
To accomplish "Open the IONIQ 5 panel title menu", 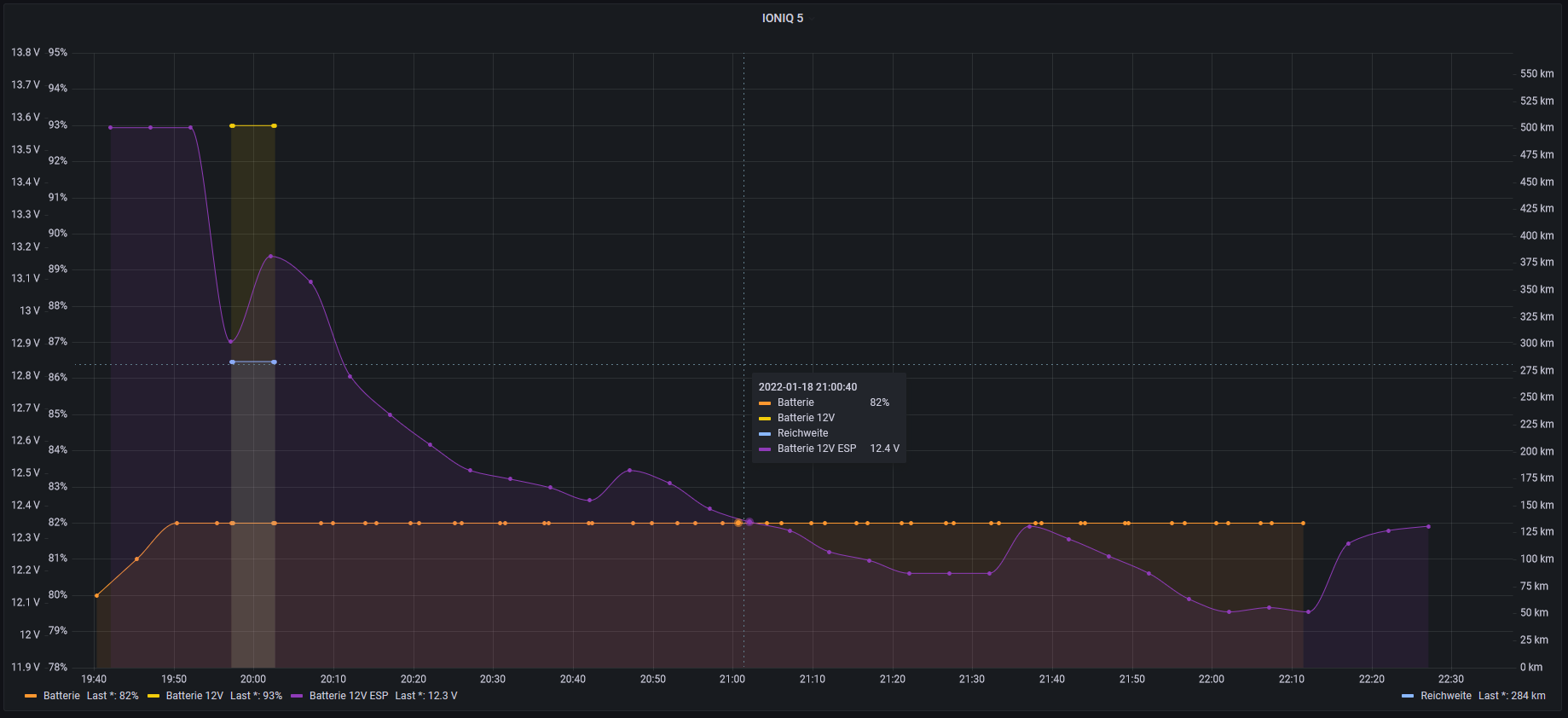I will coord(782,18).
